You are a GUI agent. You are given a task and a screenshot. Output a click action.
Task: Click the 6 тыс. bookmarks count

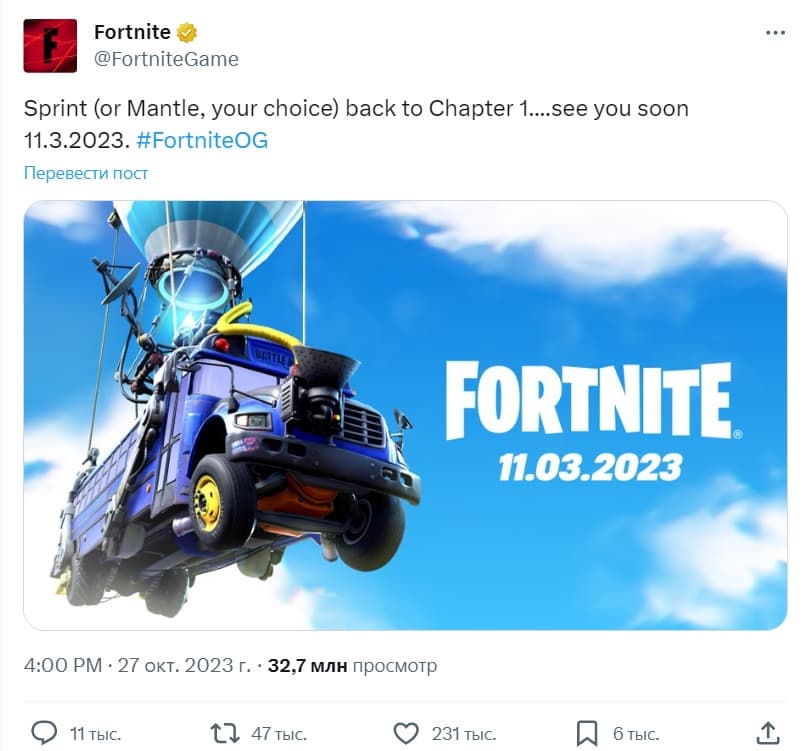[x=636, y=733]
